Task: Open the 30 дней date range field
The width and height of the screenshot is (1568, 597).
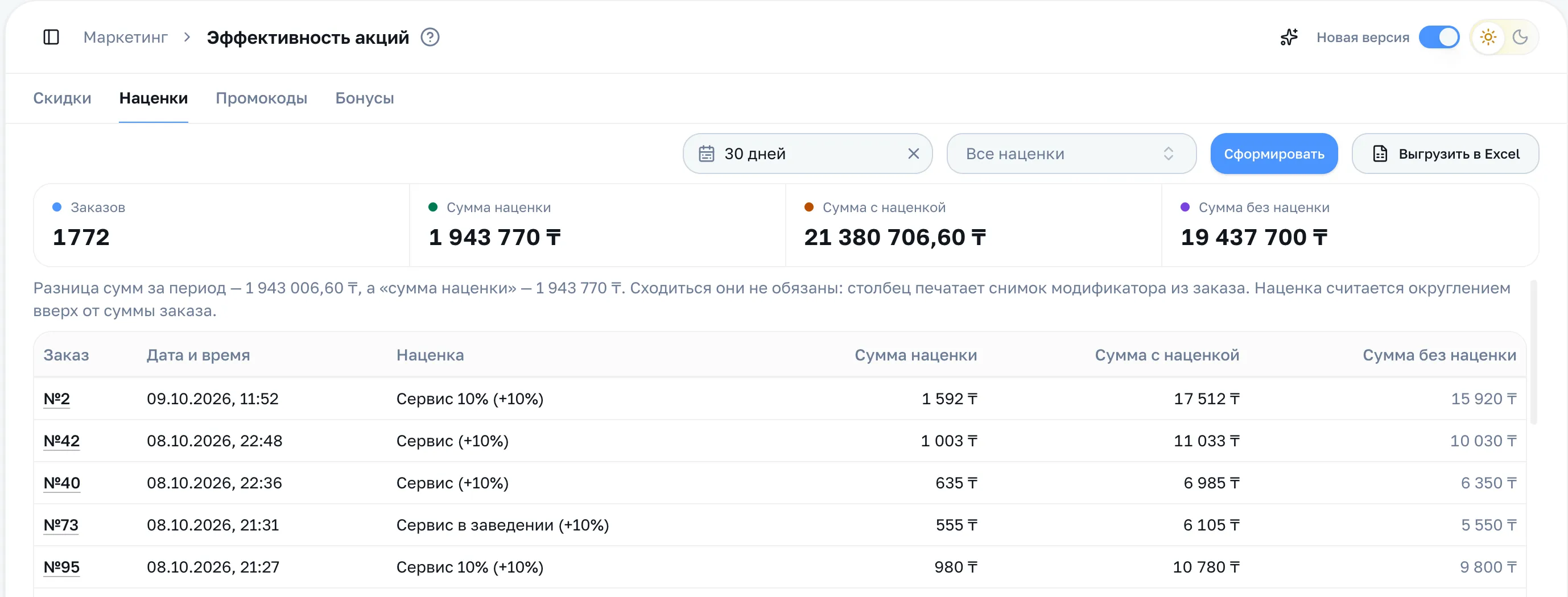Action: [807, 154]
